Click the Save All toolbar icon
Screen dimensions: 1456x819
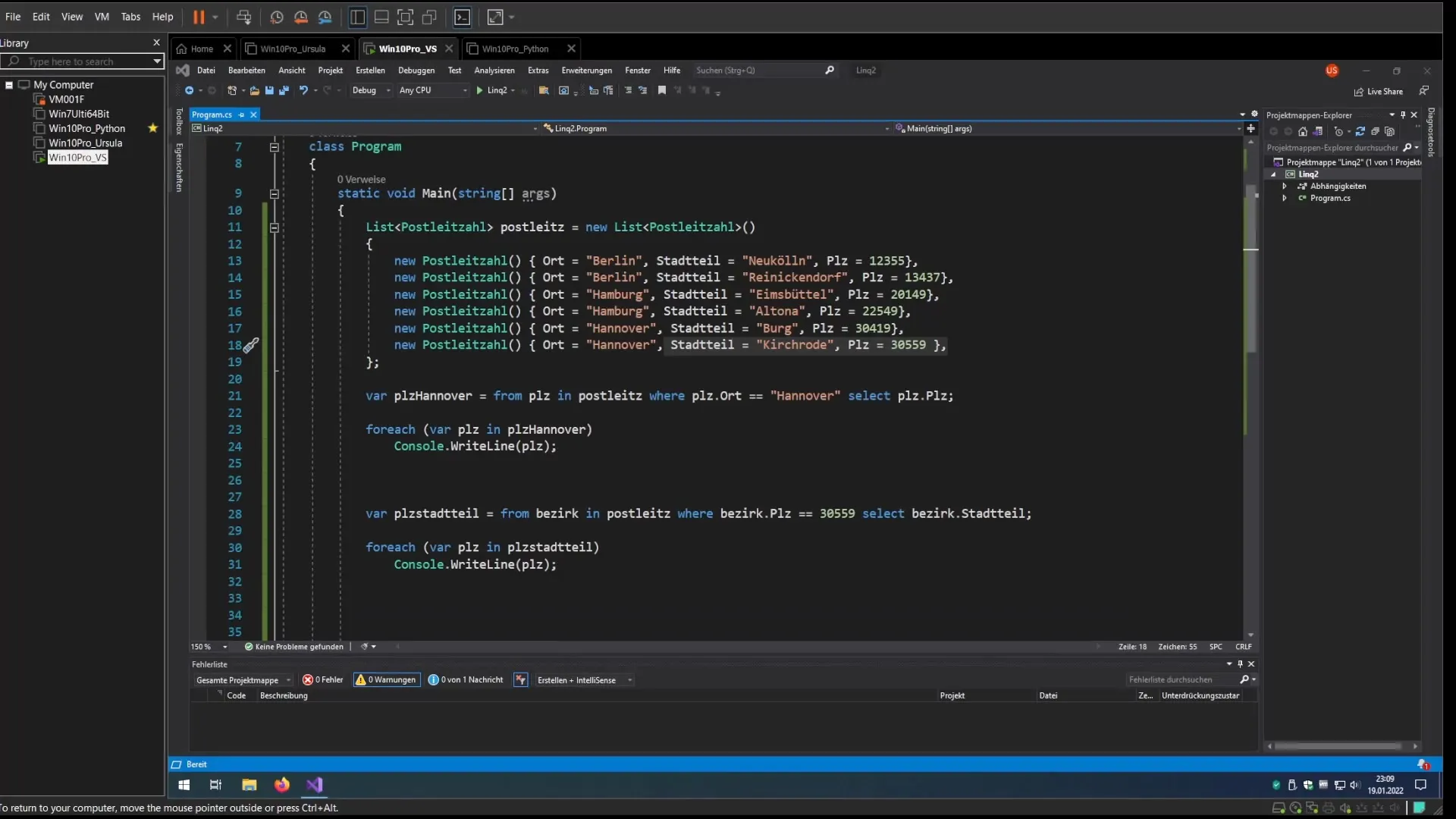point(284,90)
